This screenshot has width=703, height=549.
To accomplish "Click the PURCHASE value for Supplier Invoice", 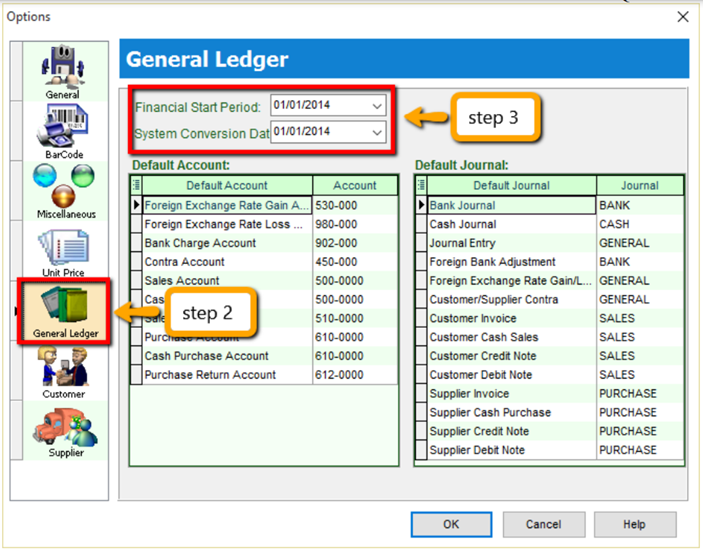I will pos(628,393).
